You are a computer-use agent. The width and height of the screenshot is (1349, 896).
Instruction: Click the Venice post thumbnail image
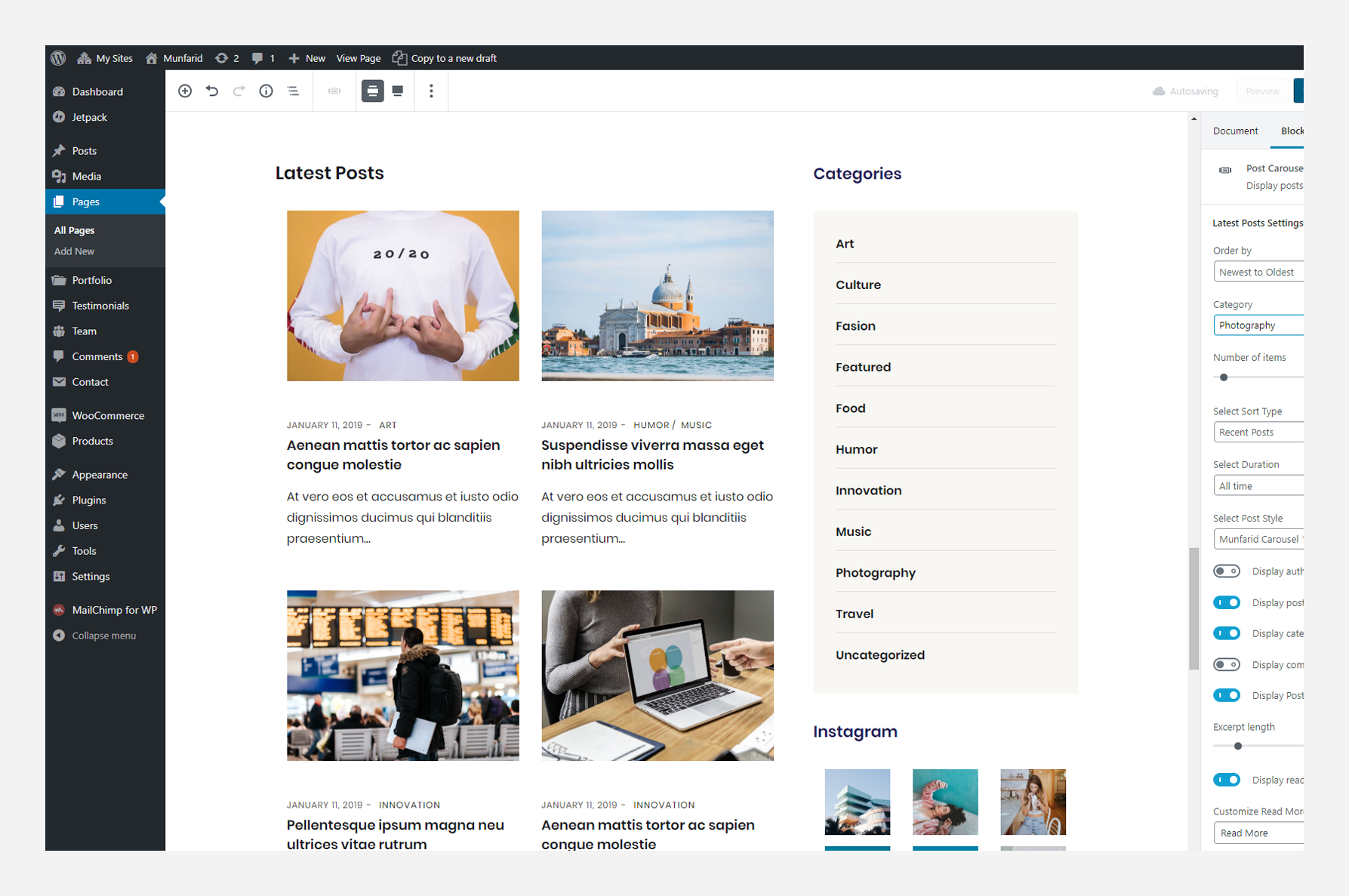click(657, 296)
